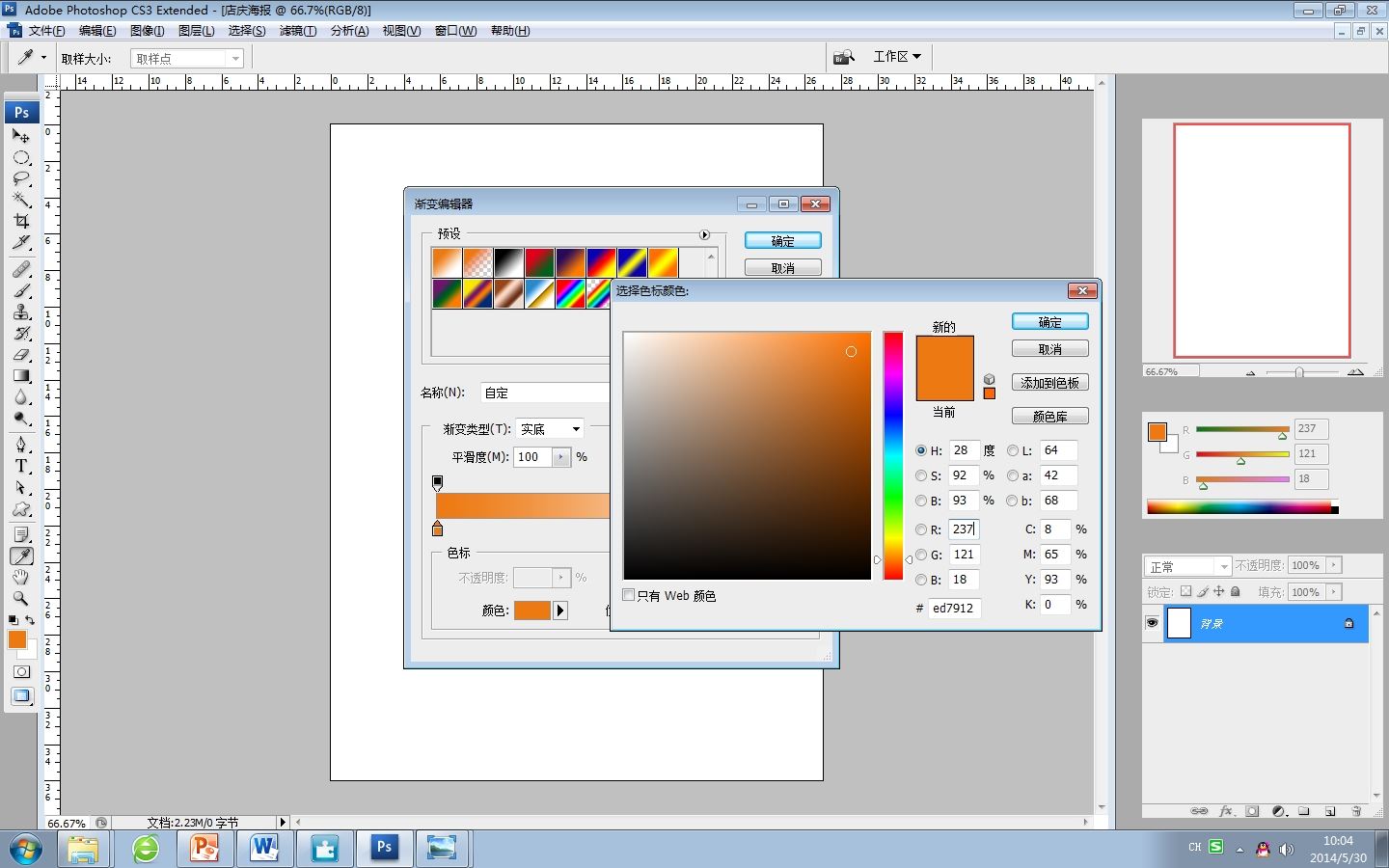Select the Pen tool
The image size is (1389, 868).
click(x=21, y=445)
